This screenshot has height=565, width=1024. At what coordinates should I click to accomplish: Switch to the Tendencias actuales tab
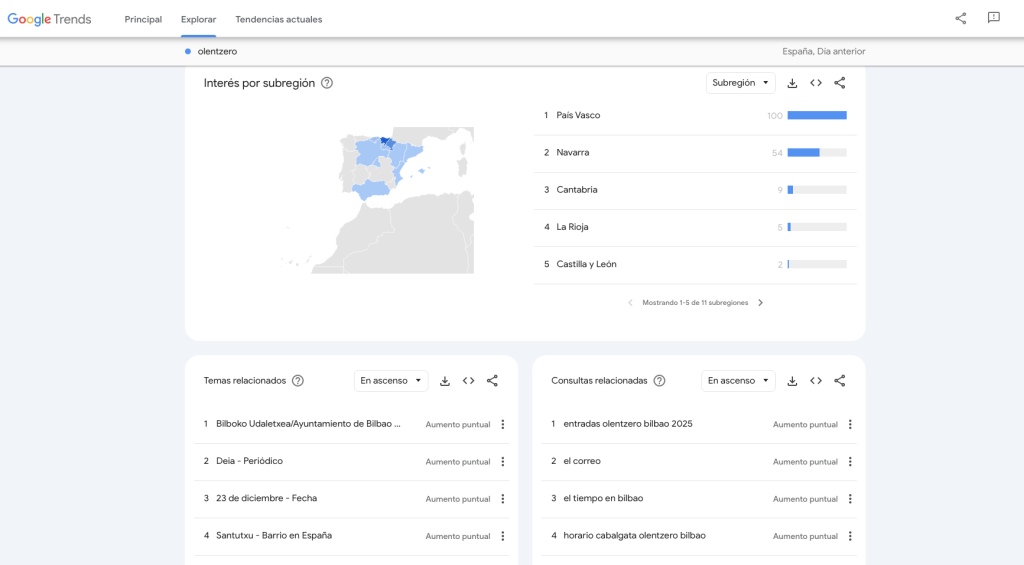[x=278, y=19]
